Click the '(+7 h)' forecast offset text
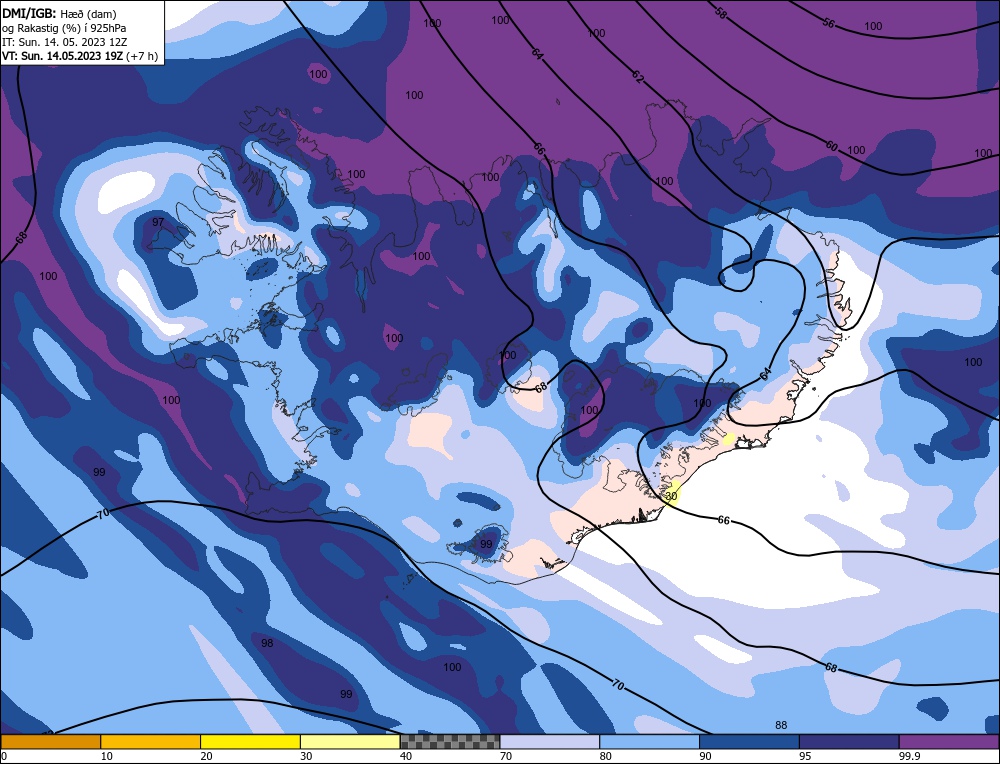Viewport: 1000px width, 764px height. click(142, 56)
